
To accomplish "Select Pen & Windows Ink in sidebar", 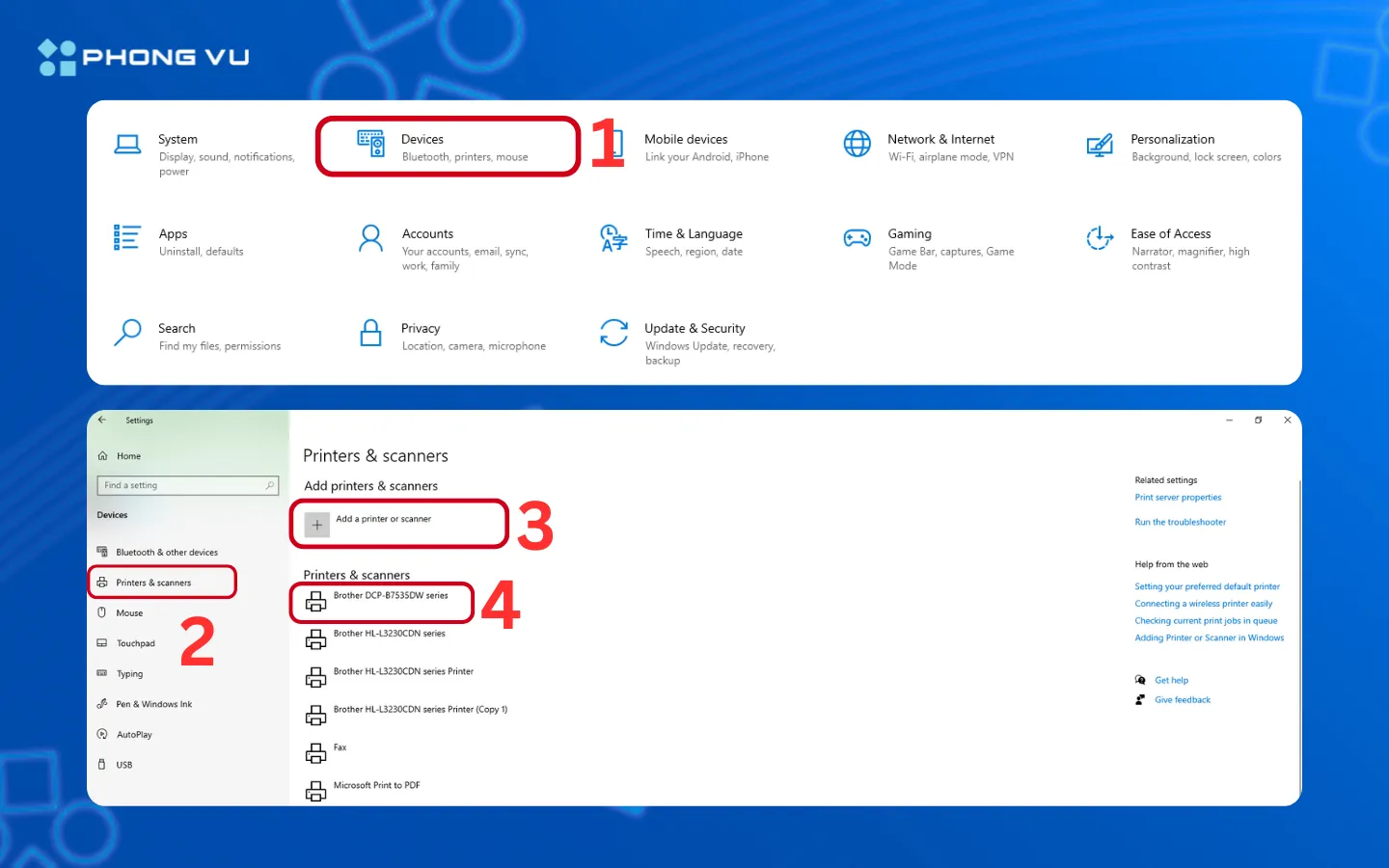I will click(x=154, y=703).
